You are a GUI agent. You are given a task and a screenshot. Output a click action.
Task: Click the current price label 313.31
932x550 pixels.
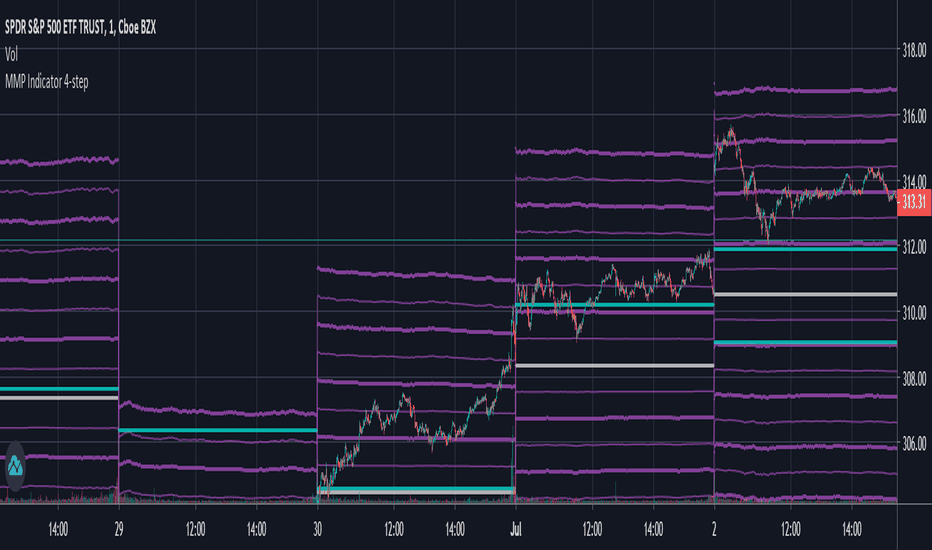click(914, 202)
